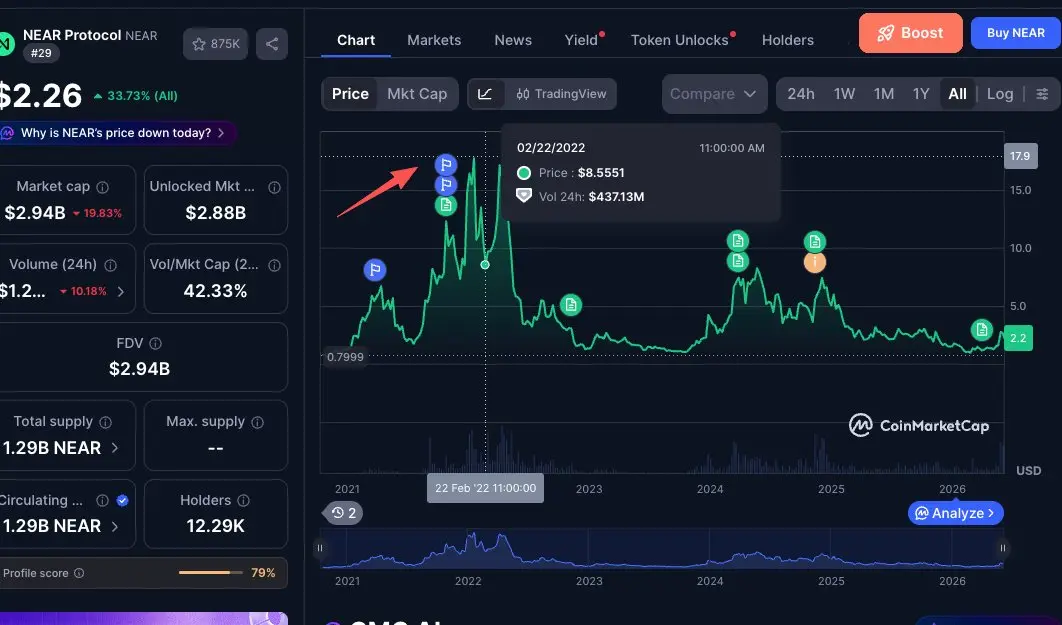
Task: Open the line chart type icon
Action: pyautogui.click(x=486, y=94)
